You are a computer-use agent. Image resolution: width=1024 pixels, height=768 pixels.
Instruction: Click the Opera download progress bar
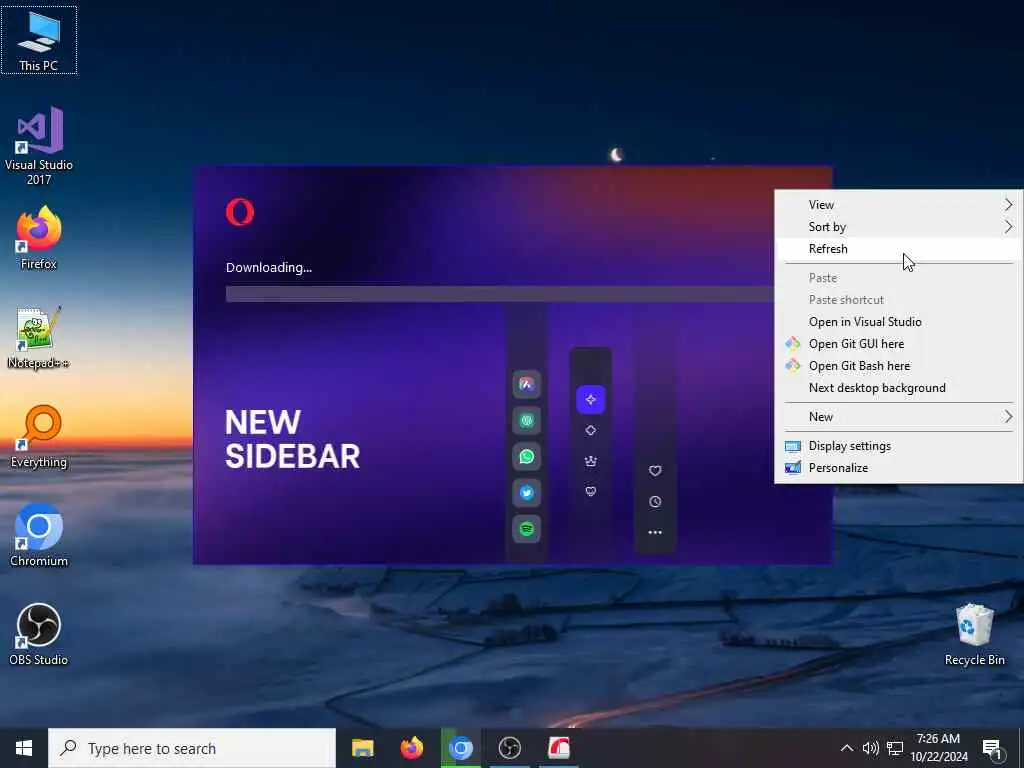(500, 294)
